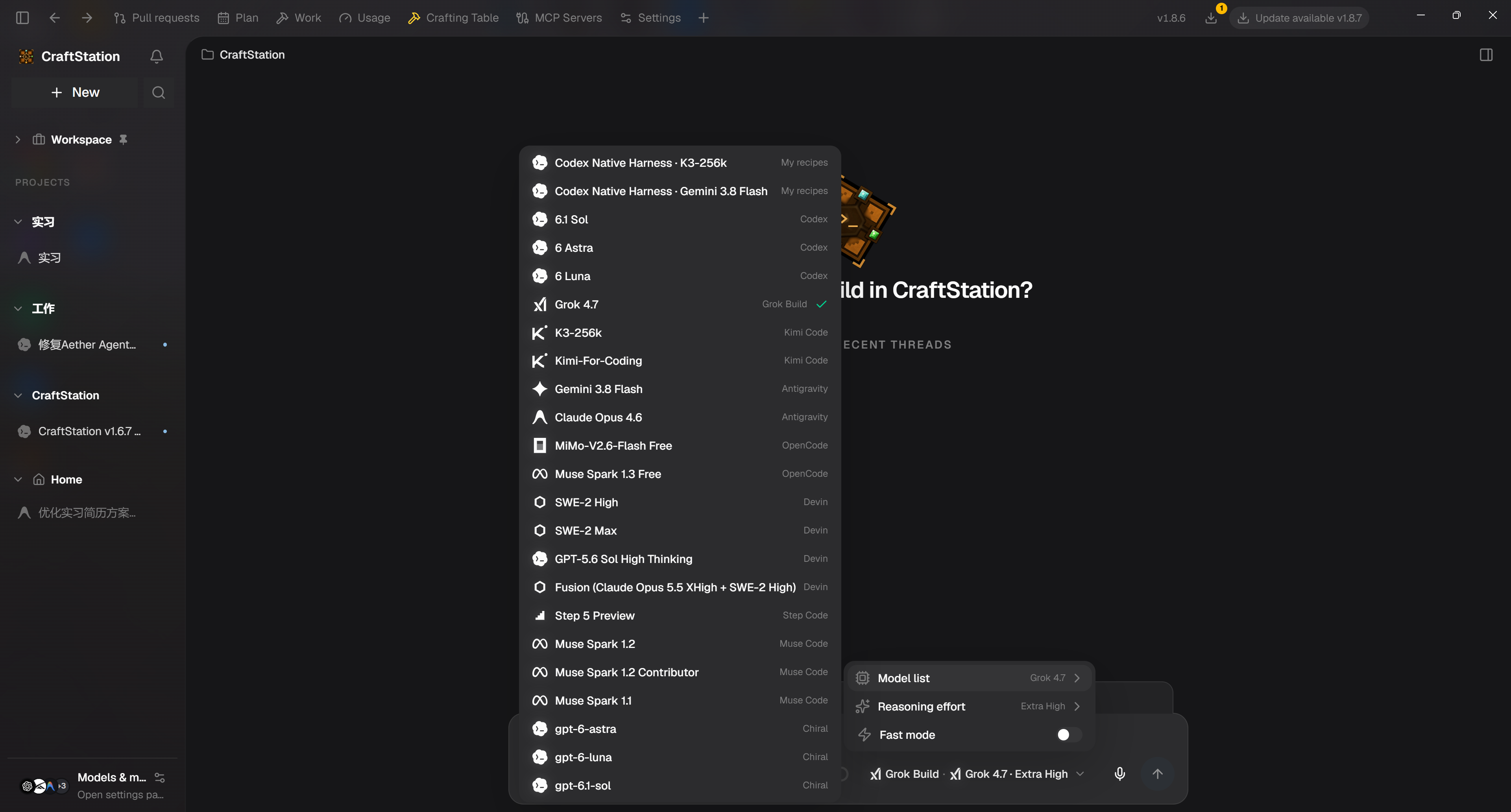Viewport: 1511px width, 812px height.
Task: Select Claude Opus 4.6 model
Action: (x=680, y=417)
